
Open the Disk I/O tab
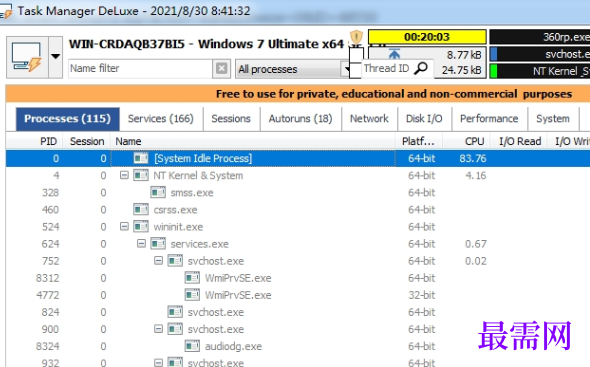pos(424,119)
